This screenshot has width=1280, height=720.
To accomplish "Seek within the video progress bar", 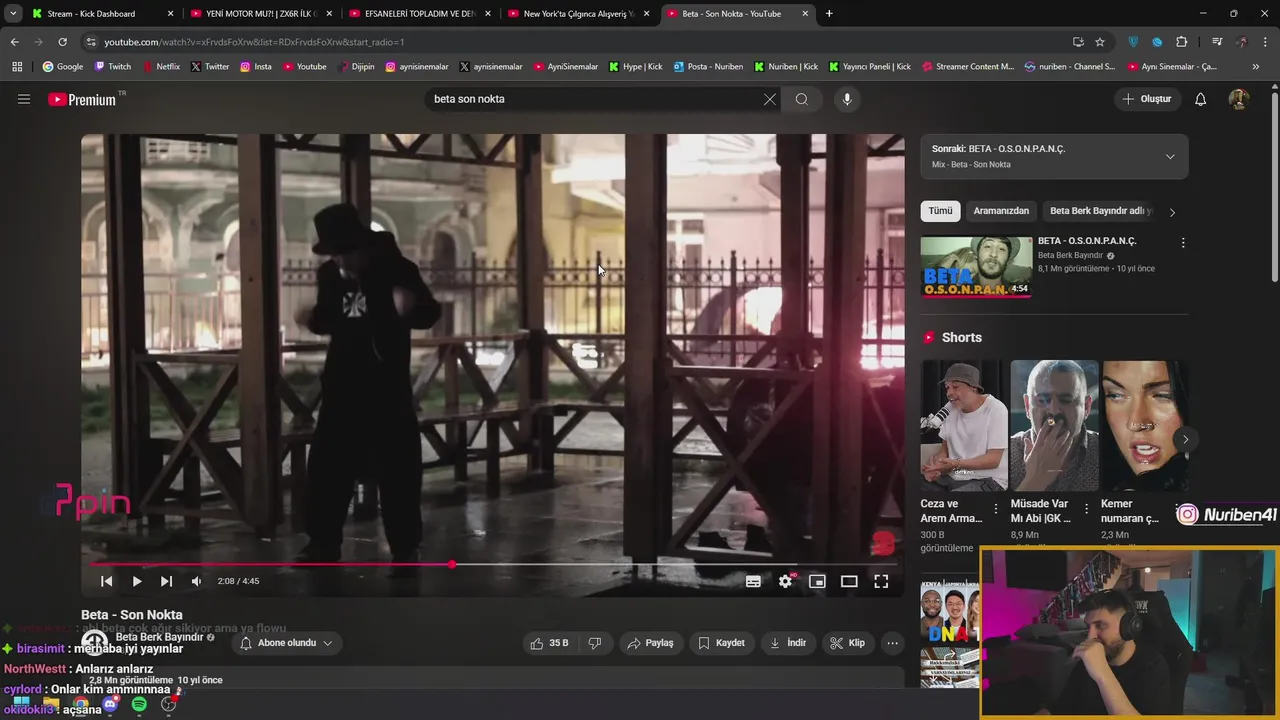I will coord(493,565).
